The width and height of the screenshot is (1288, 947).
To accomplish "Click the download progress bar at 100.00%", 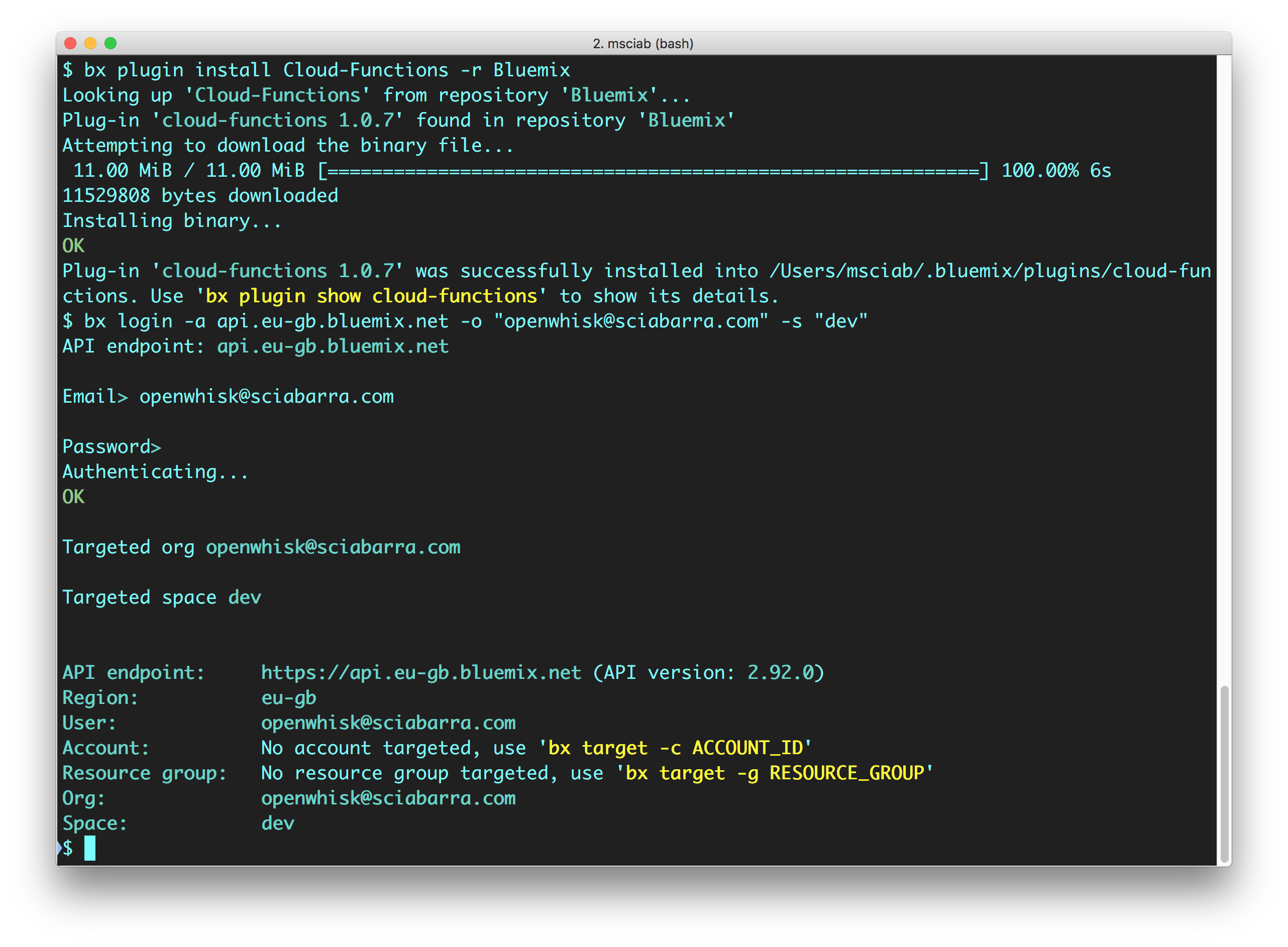I will [654, 170].
